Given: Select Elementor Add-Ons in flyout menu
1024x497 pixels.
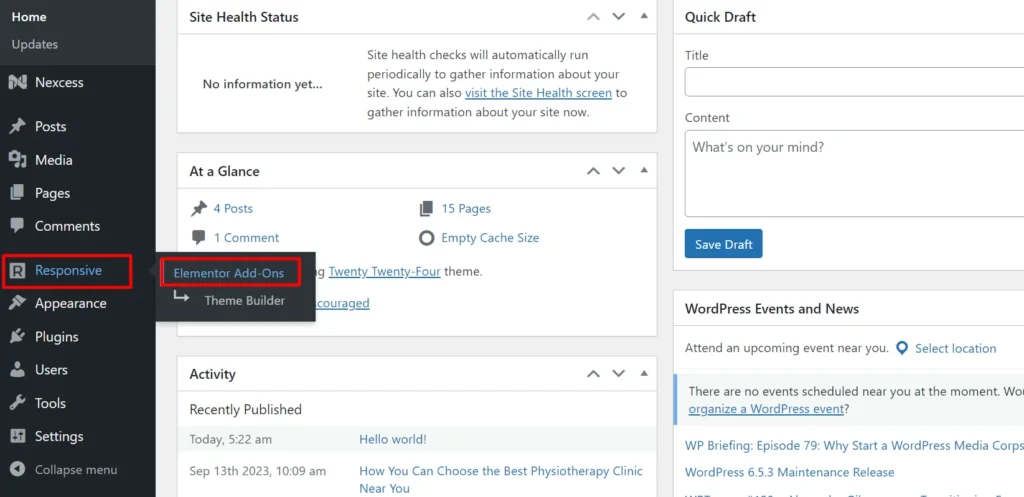Looking at the screenshot, I should coord(229,273).
